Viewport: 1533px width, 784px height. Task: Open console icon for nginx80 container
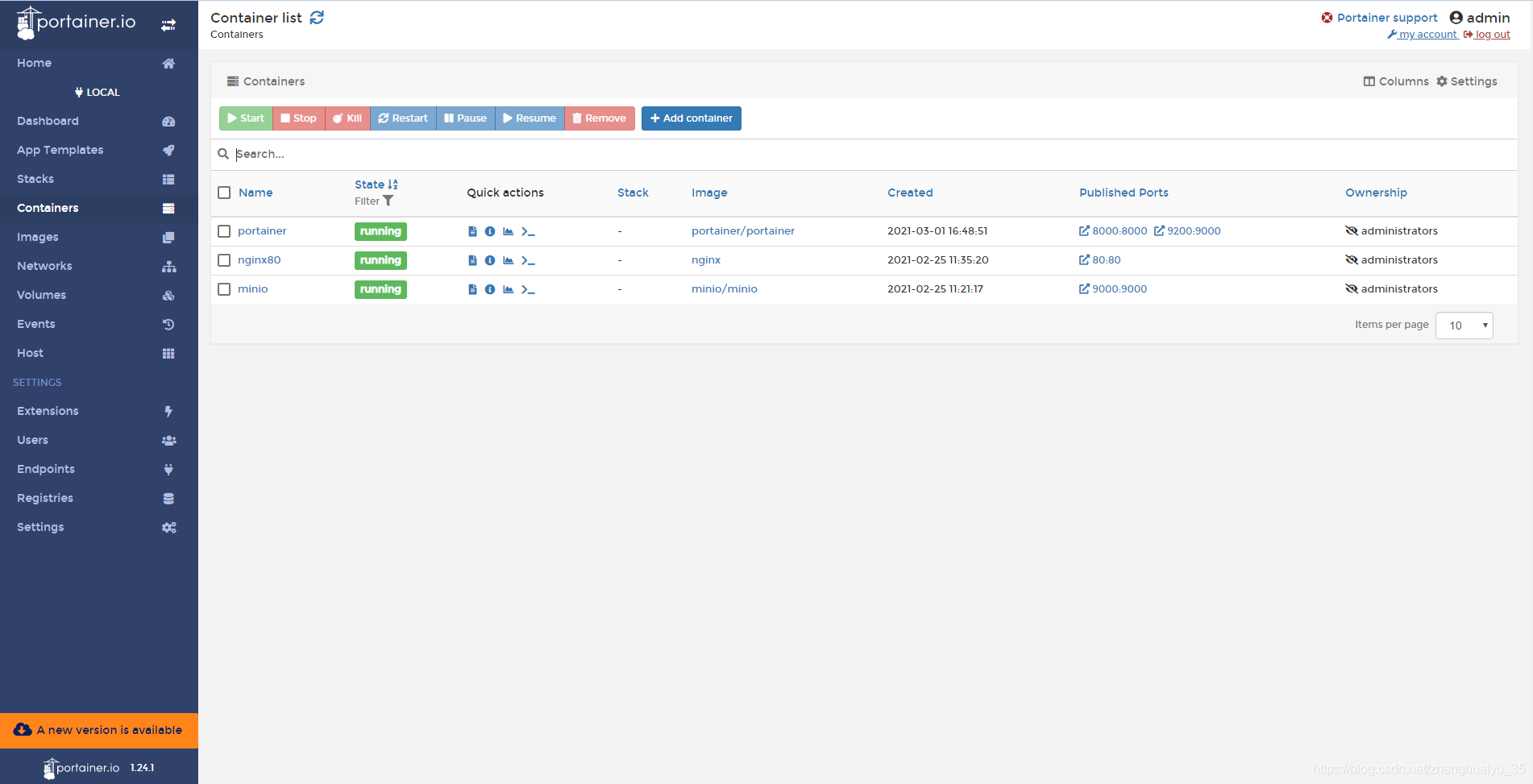(x=528, y=260)
